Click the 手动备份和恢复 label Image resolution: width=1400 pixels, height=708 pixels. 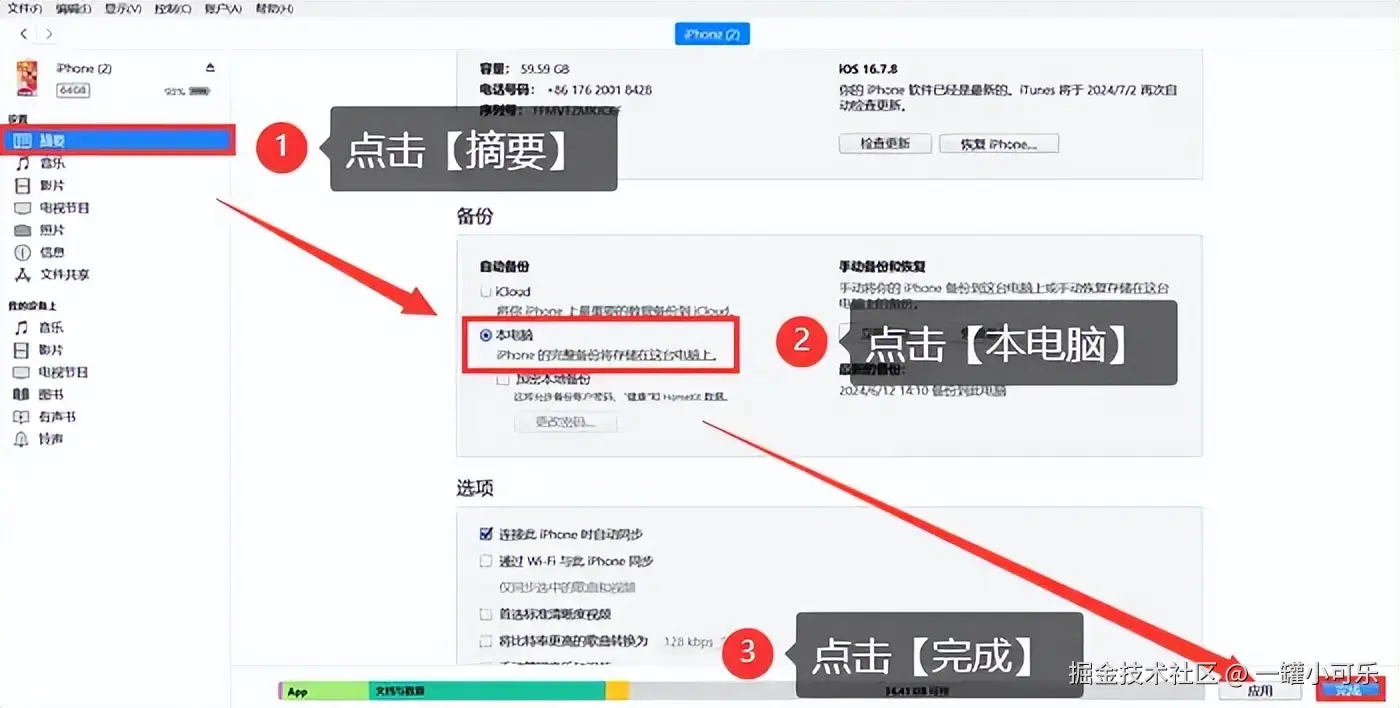(882, 267)
